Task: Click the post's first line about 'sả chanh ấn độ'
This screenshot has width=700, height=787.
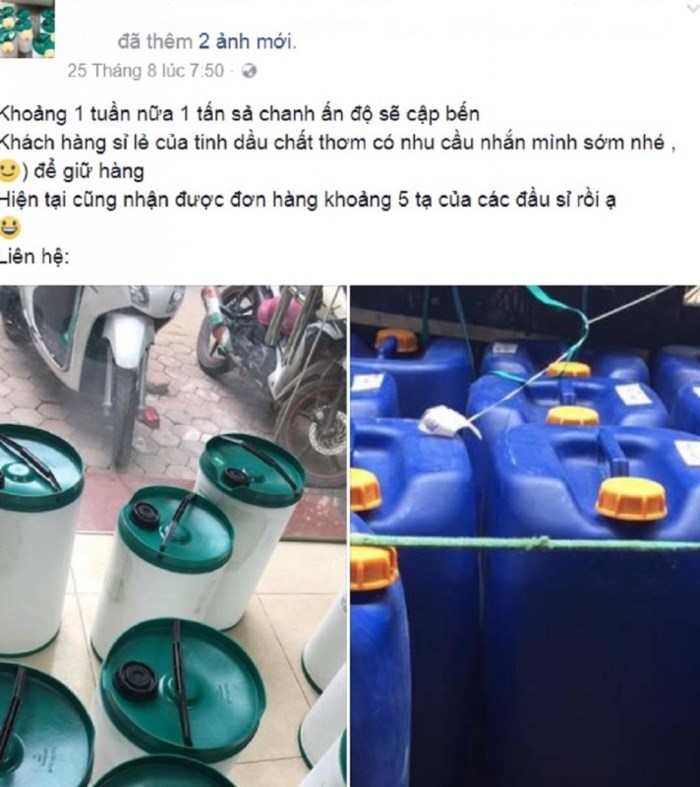Action: pyautogui.click(x=240, y=114)
